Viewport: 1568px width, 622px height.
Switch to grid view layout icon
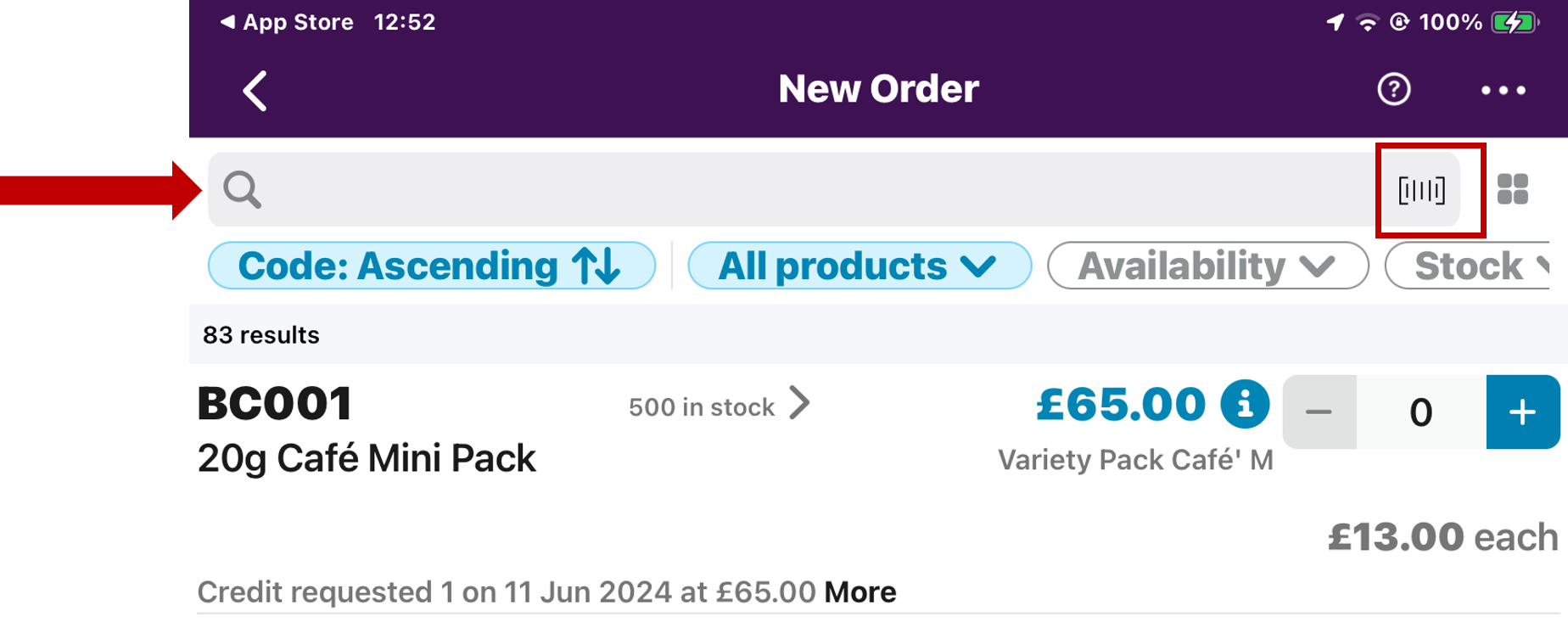[1512, 189]
